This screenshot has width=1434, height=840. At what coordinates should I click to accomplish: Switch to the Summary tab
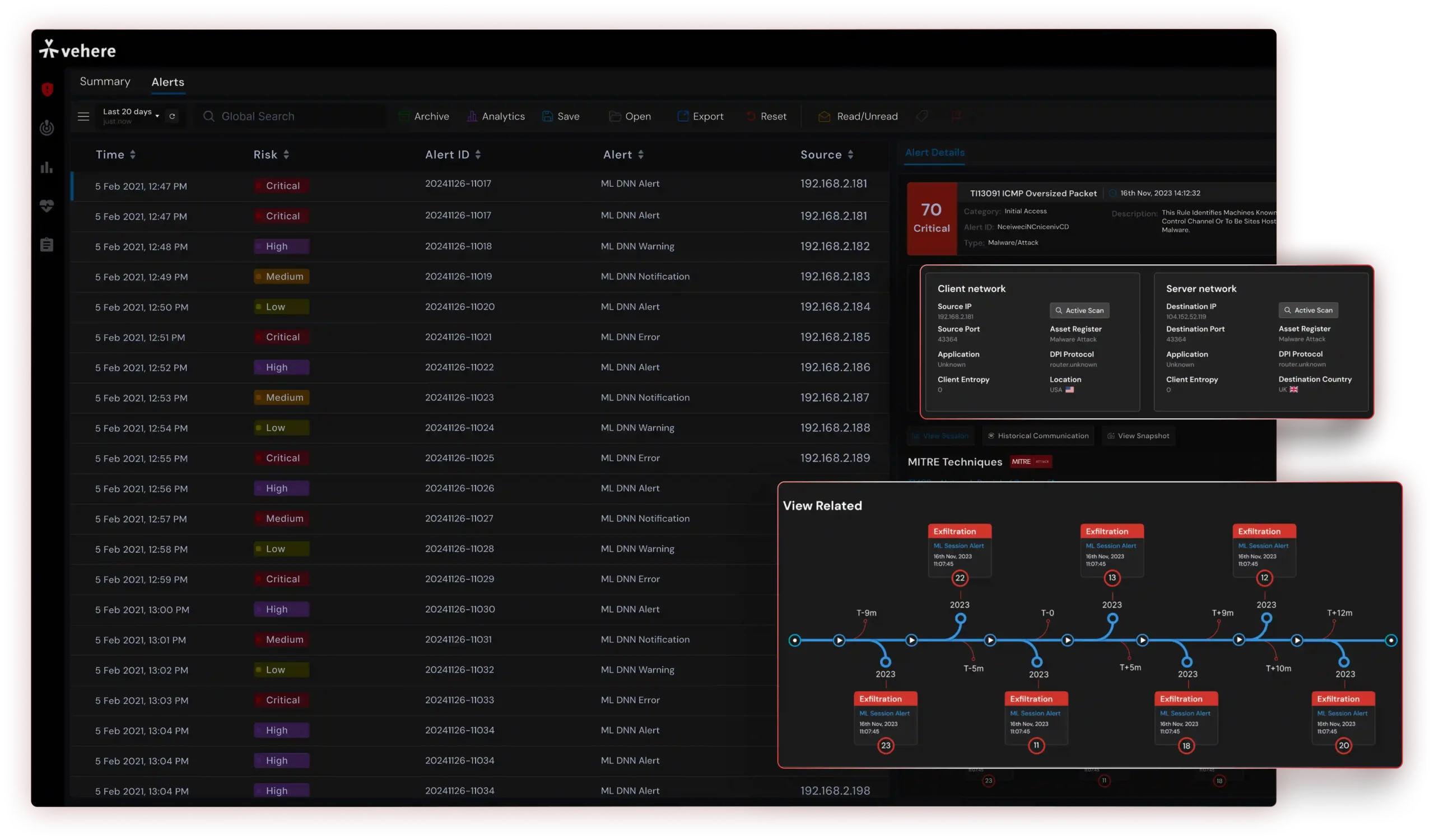pyautogui.click(x=105, y=81)
